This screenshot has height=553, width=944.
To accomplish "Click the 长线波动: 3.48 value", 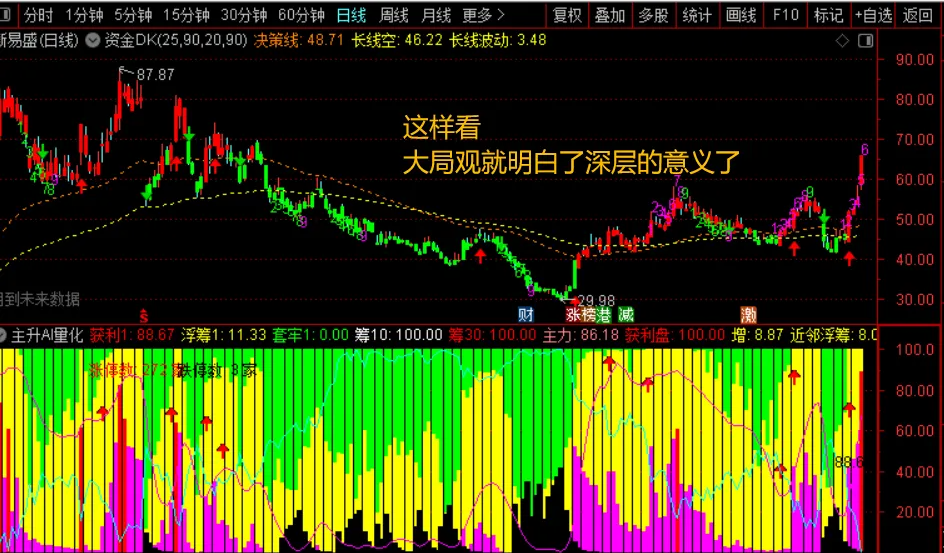I will (498, 41).
